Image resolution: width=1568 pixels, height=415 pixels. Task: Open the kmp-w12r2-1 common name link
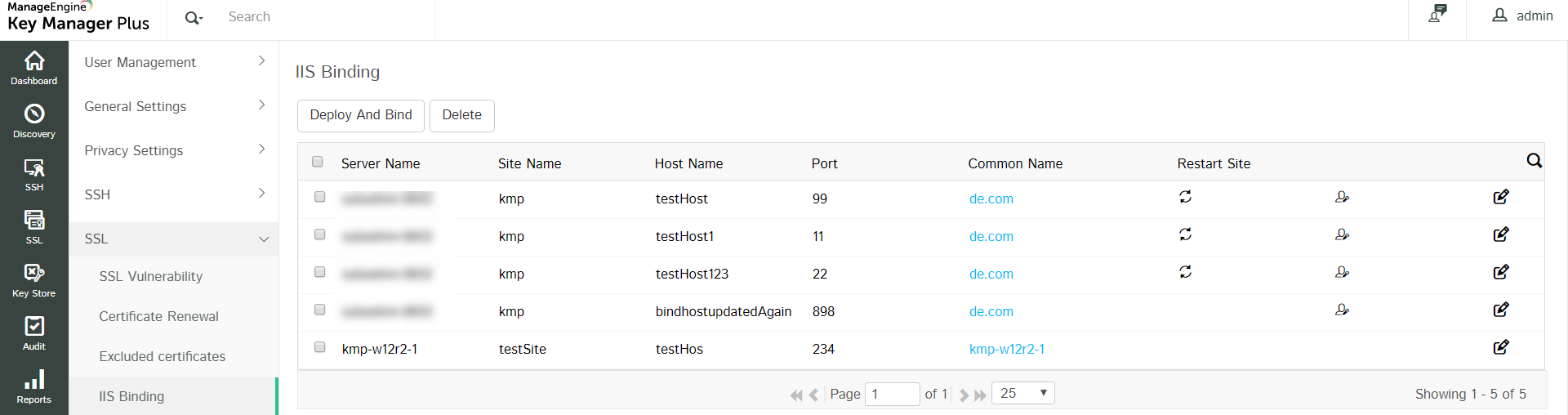tap(1007, 349)
